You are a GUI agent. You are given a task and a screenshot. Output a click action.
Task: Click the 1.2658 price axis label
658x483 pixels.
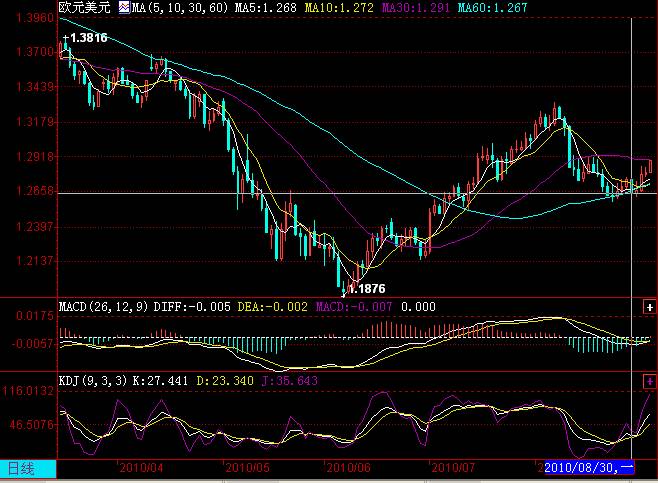point(35,191)
